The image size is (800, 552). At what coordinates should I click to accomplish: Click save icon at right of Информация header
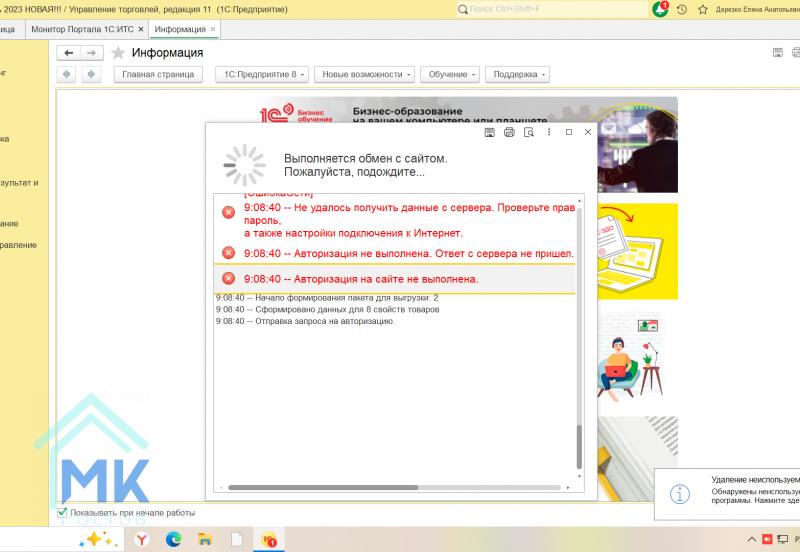click(778, 53)
